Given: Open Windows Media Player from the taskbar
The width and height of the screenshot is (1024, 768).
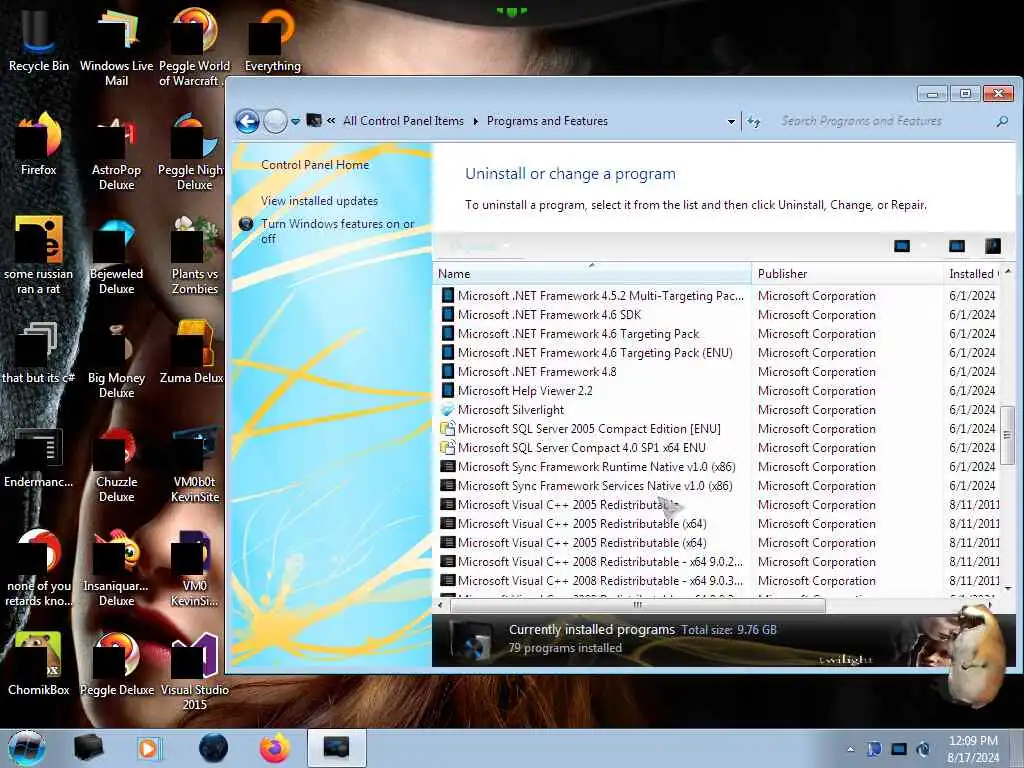Looking at the screenshot, I should [x=149, y=748].
